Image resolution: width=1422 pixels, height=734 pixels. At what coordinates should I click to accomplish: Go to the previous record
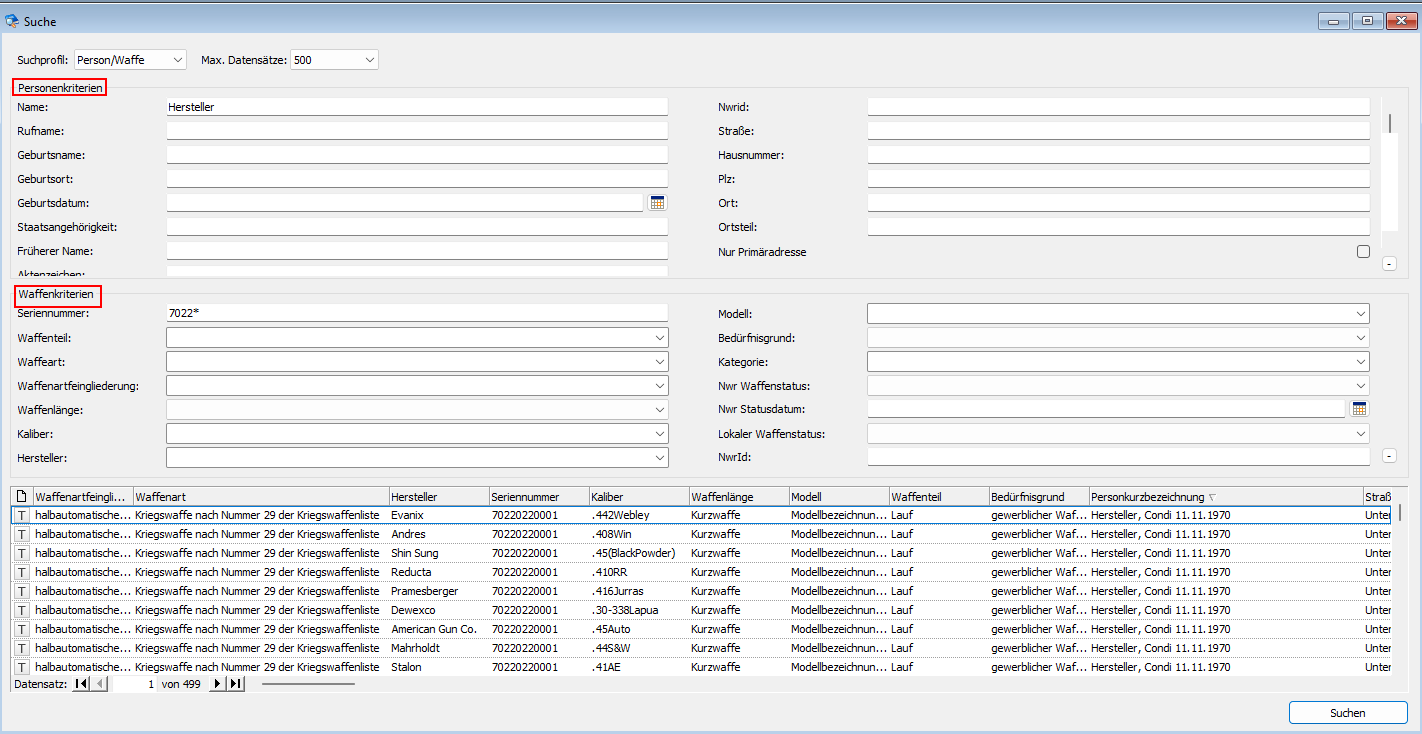point(100,684)
